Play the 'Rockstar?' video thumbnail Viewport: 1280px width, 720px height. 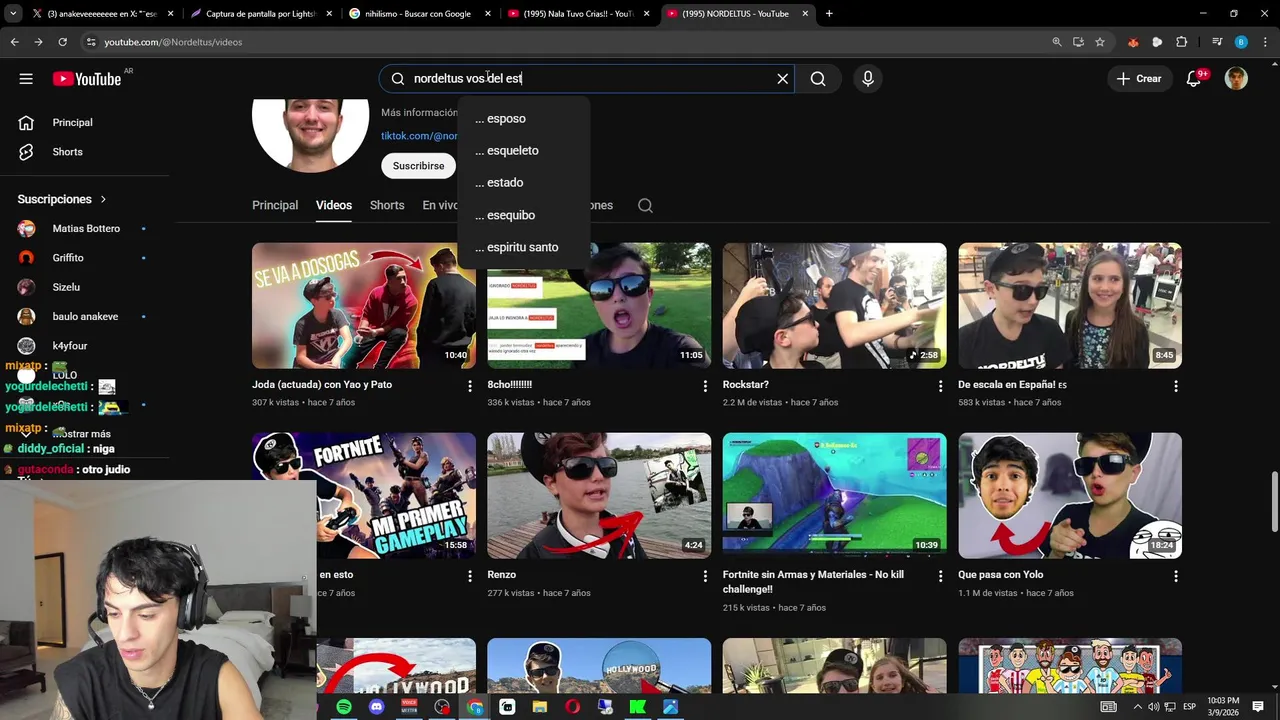(x=835, y=306)
